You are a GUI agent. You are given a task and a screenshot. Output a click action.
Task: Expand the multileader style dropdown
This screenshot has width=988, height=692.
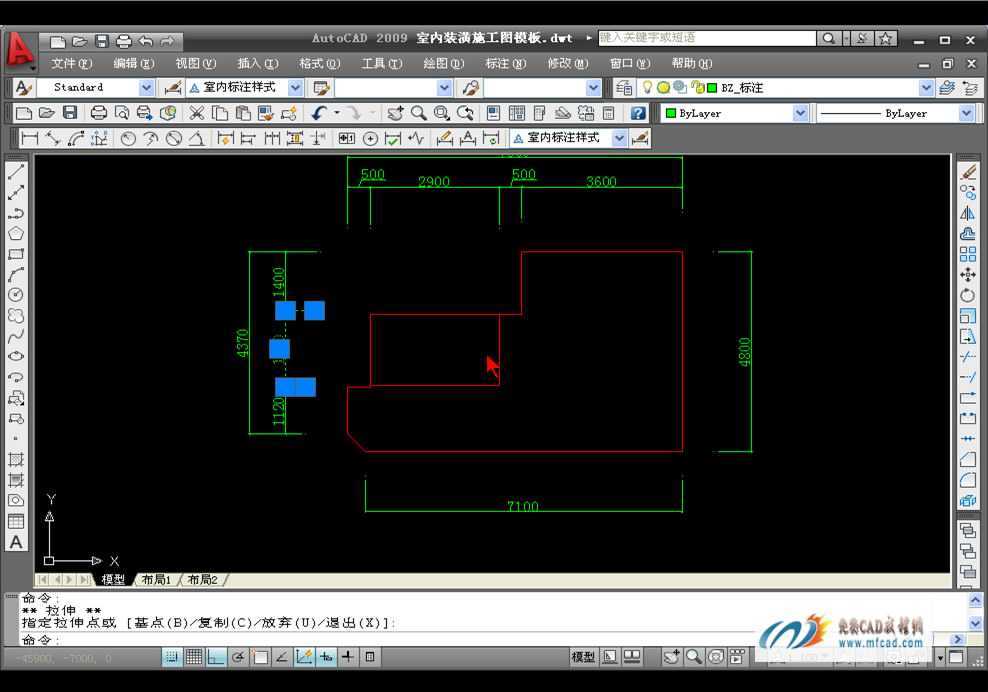click(593, 88)
